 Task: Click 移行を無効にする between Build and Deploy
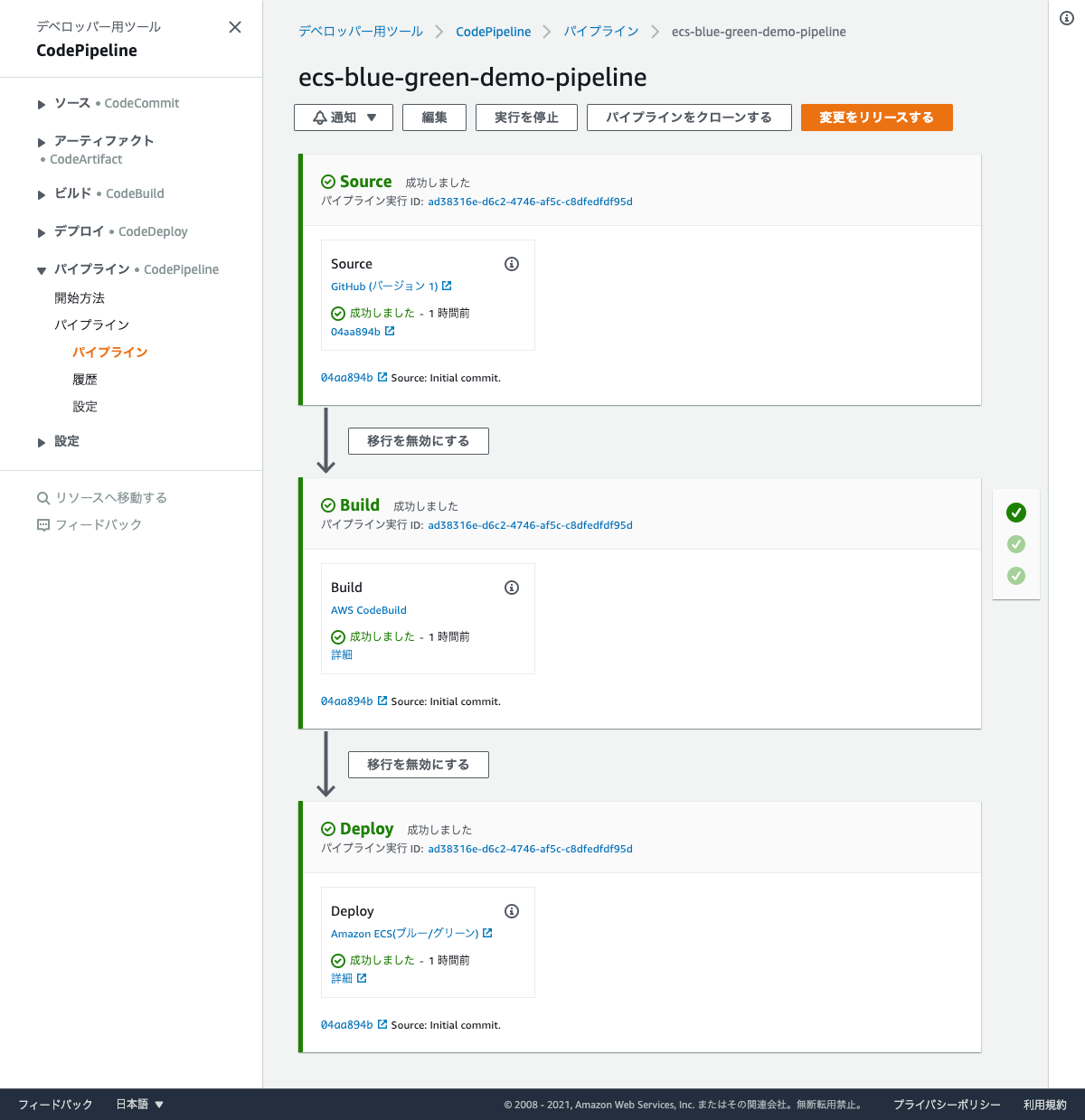[x=419, y=765]
